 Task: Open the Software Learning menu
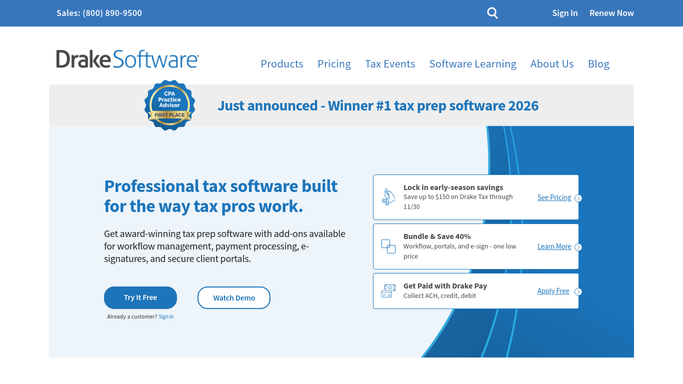point(473,64)
